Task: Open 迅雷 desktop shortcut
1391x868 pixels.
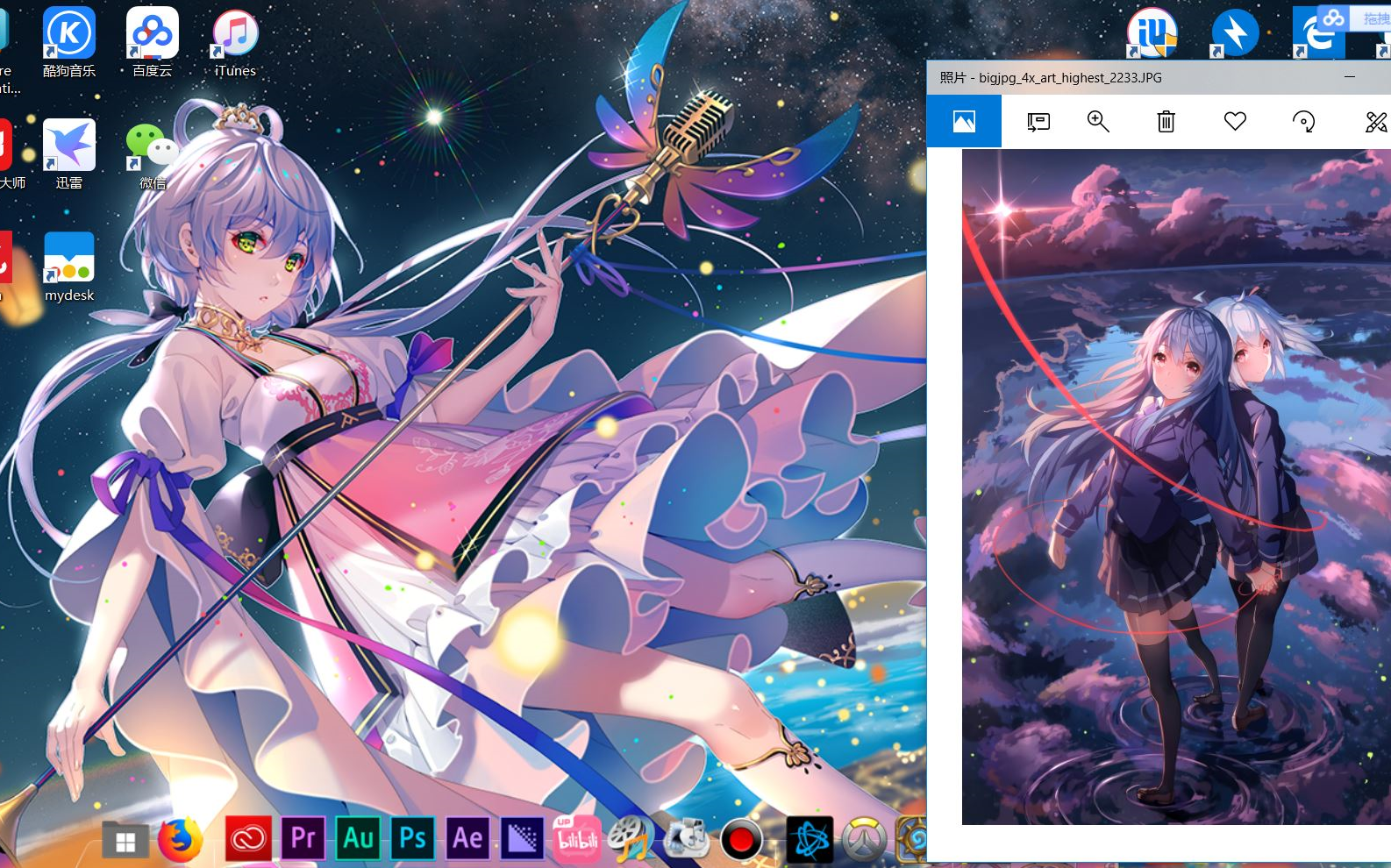Action: [69, 154]
